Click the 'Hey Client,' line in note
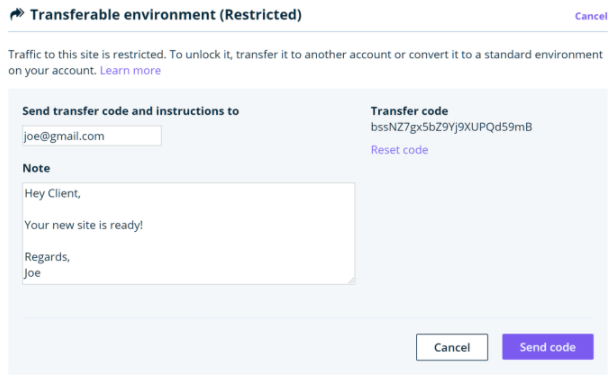 pos(52,193)
